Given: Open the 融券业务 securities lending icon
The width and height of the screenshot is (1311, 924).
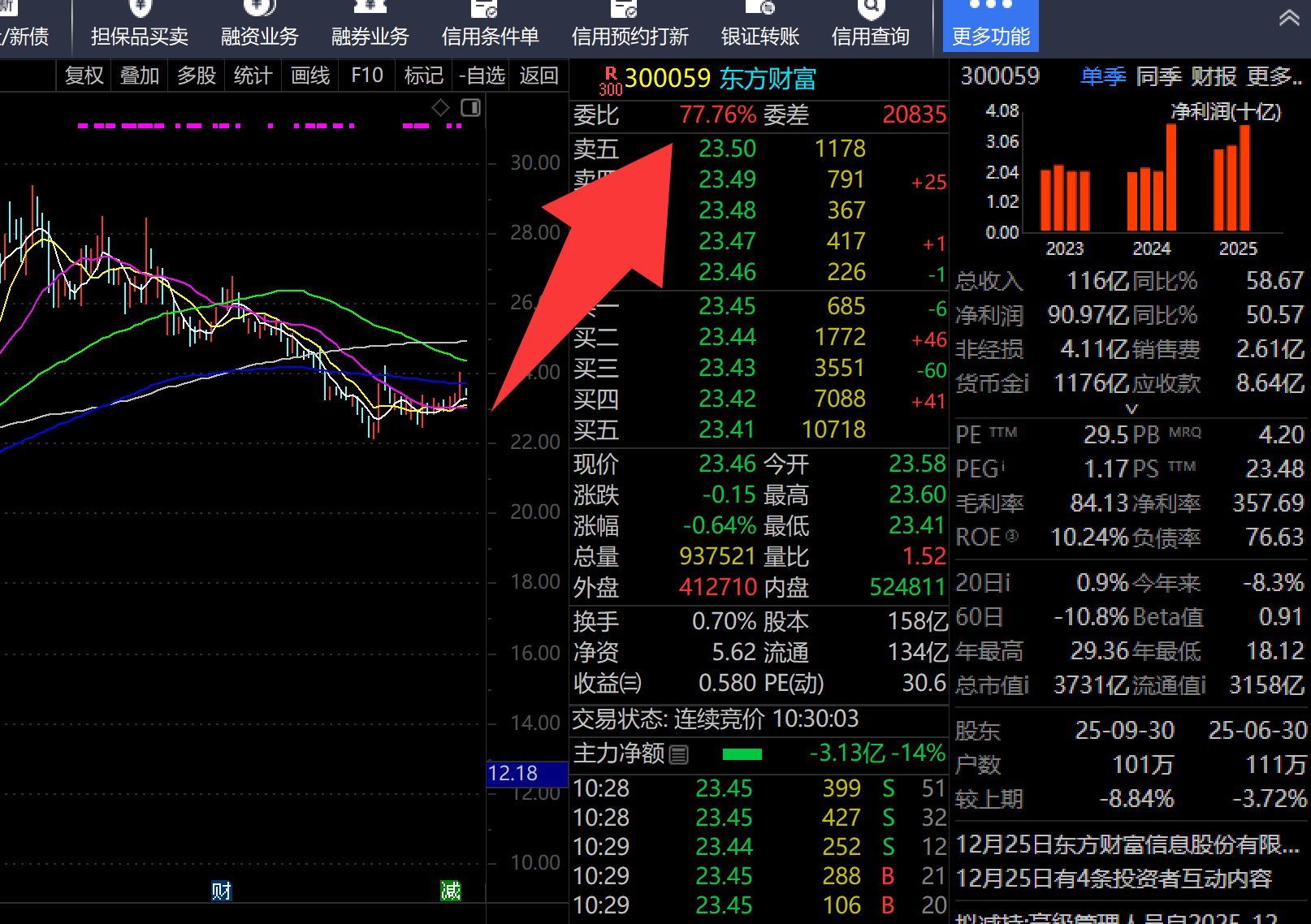Looking at the screenshot, I should (370, 24).
